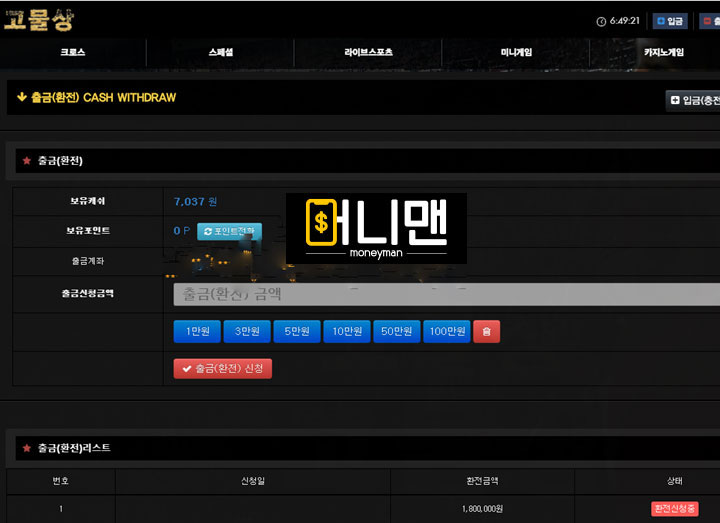The image size is (720, 523).
Task: Click the red trash clear-amount button
Action: 486,331
